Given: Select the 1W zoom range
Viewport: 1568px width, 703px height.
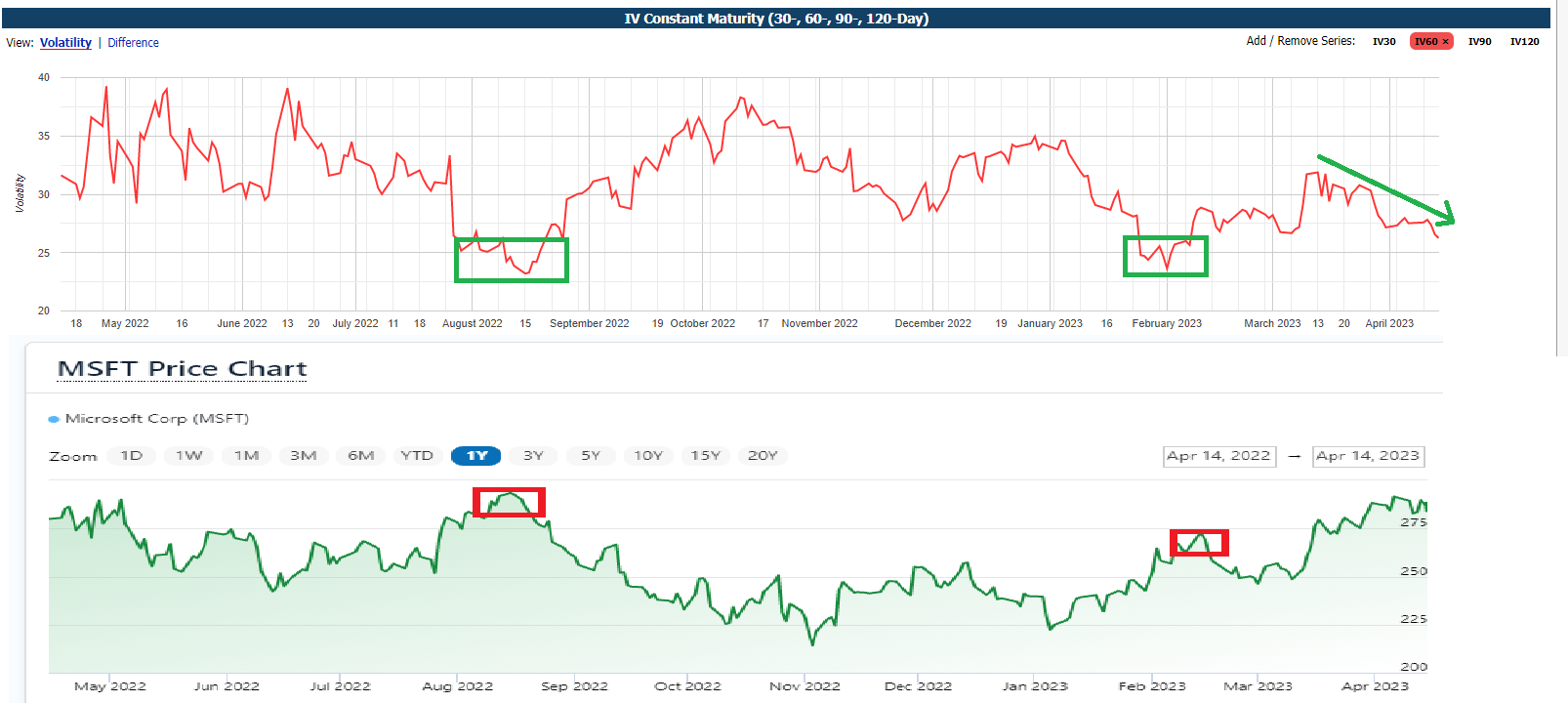Looking at the screenshot, I should click(x=189, y=456).
